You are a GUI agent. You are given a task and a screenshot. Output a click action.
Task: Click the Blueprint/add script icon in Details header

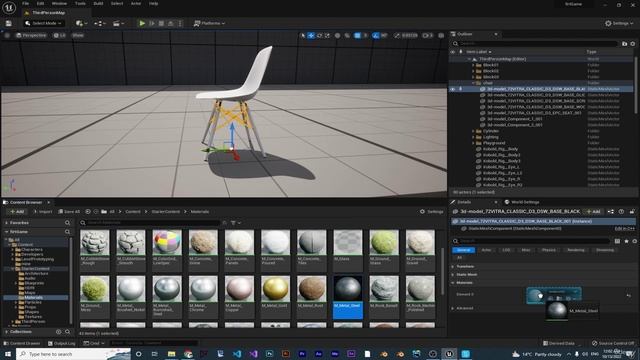[611, 211]
